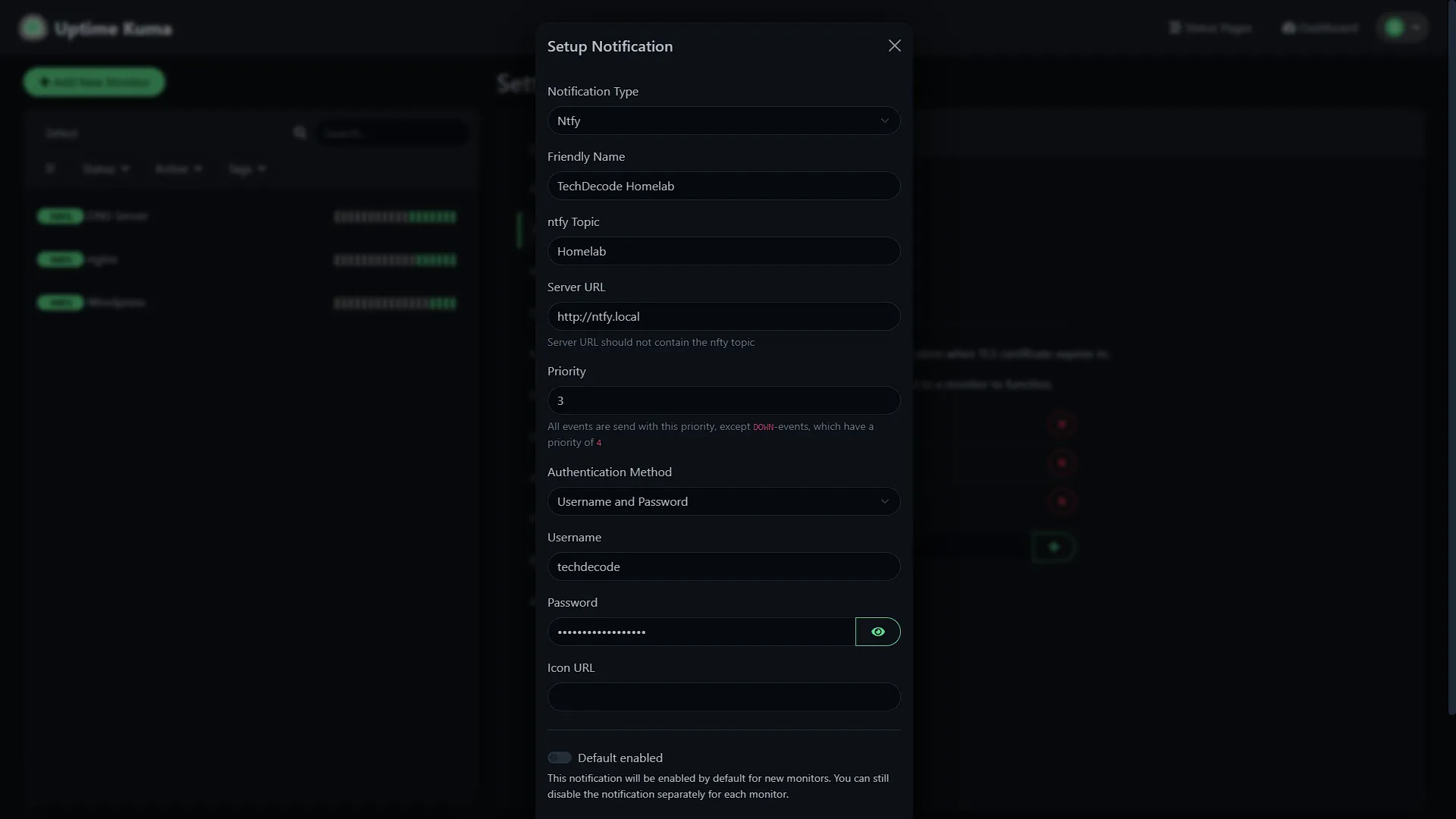
Task: Open the Tags filter dropdown
Action: [246, 168]
